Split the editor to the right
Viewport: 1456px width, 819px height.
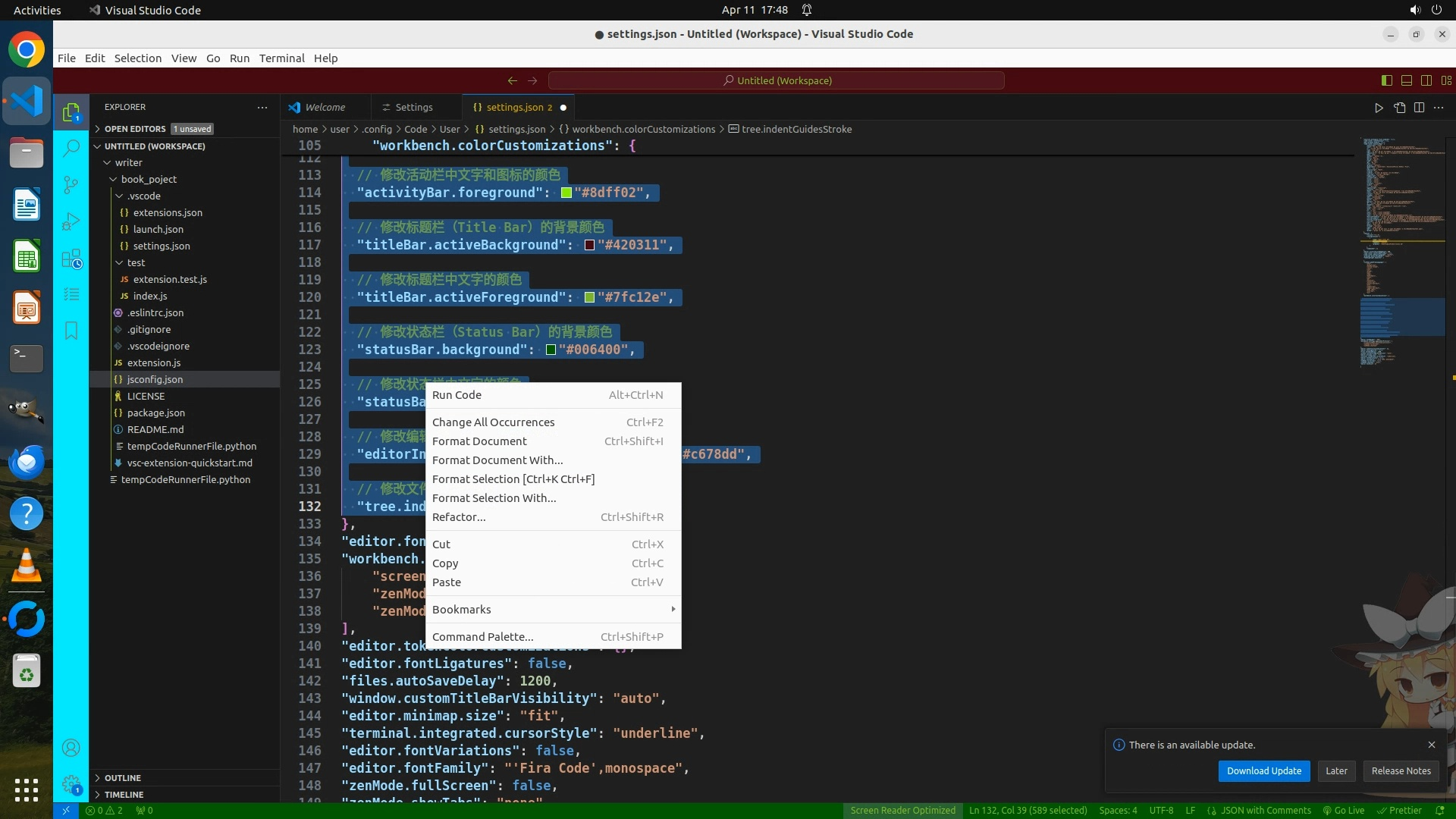1419,108
